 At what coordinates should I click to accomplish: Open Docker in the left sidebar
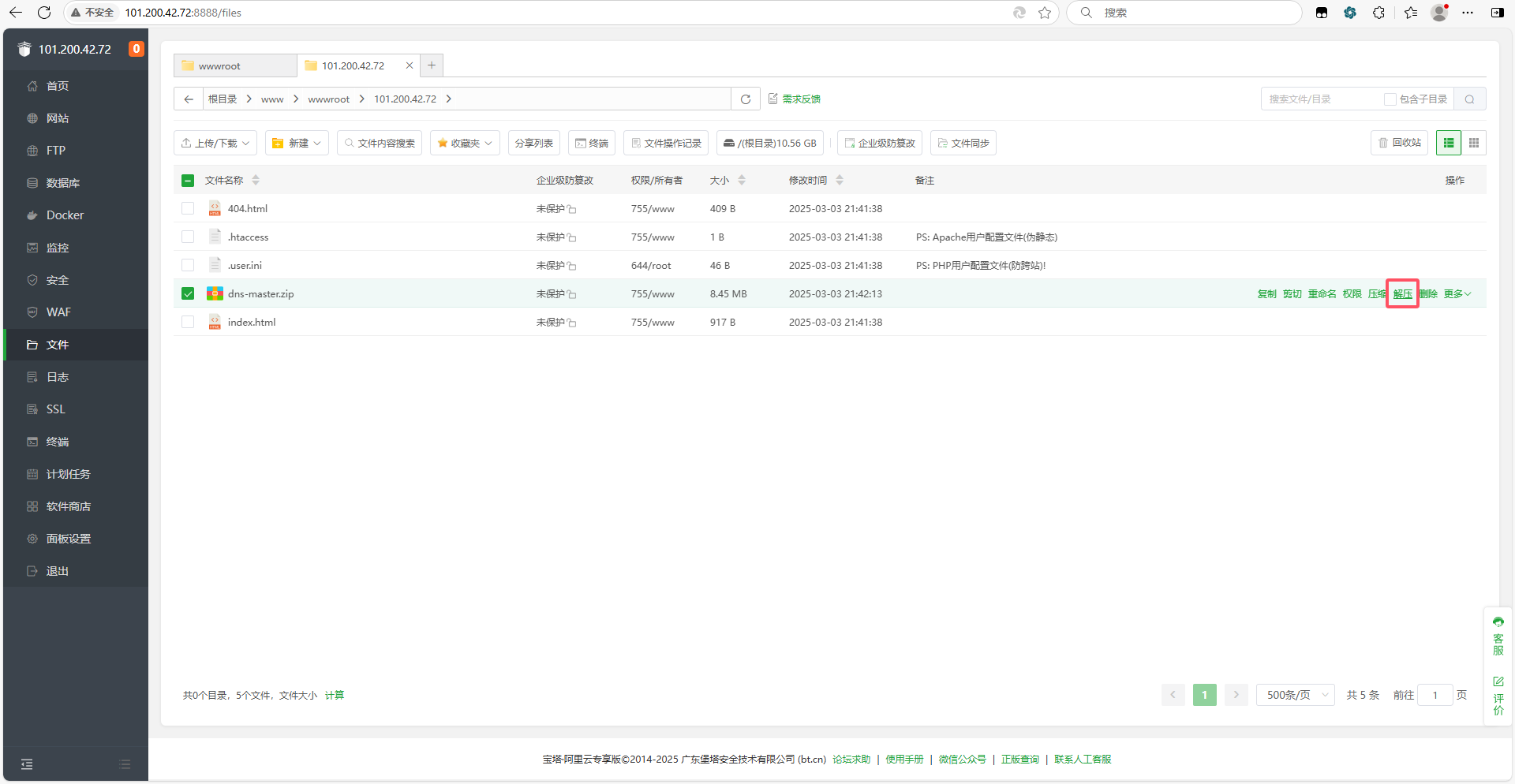pyautogui.click(x=65, y=215)
